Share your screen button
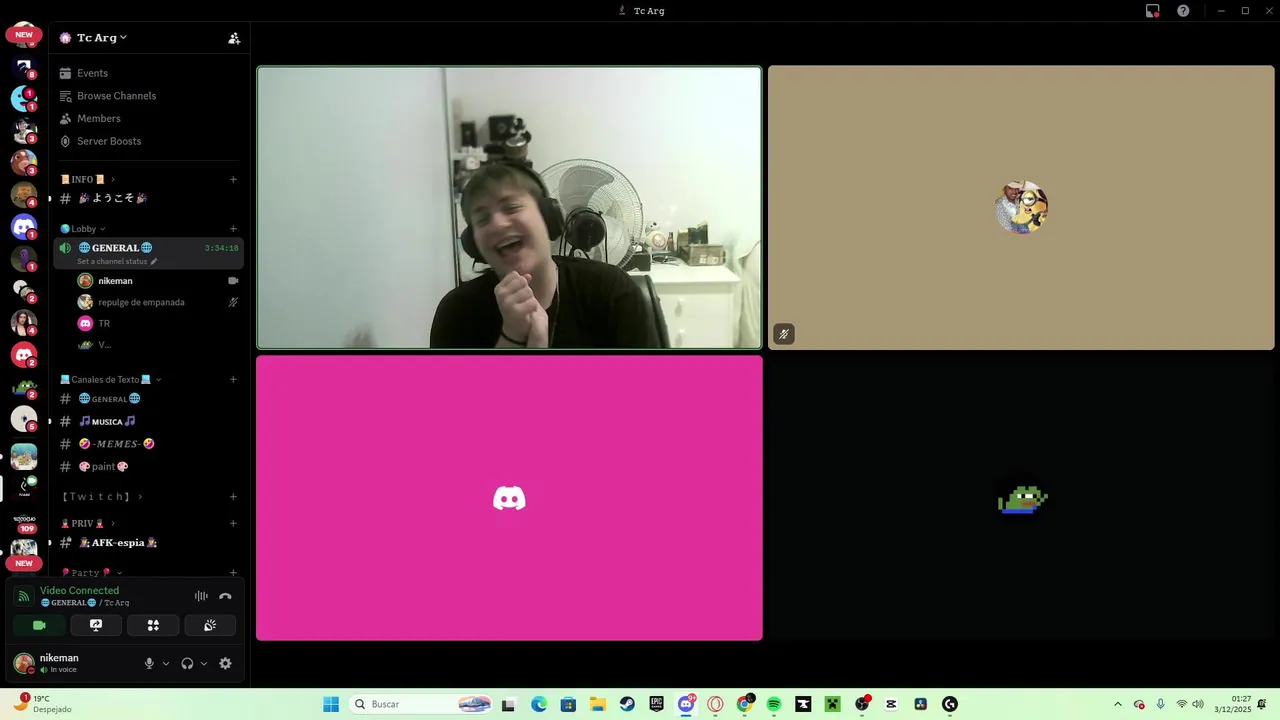This screenshot has height=720, width=1280. click(96, 625)
